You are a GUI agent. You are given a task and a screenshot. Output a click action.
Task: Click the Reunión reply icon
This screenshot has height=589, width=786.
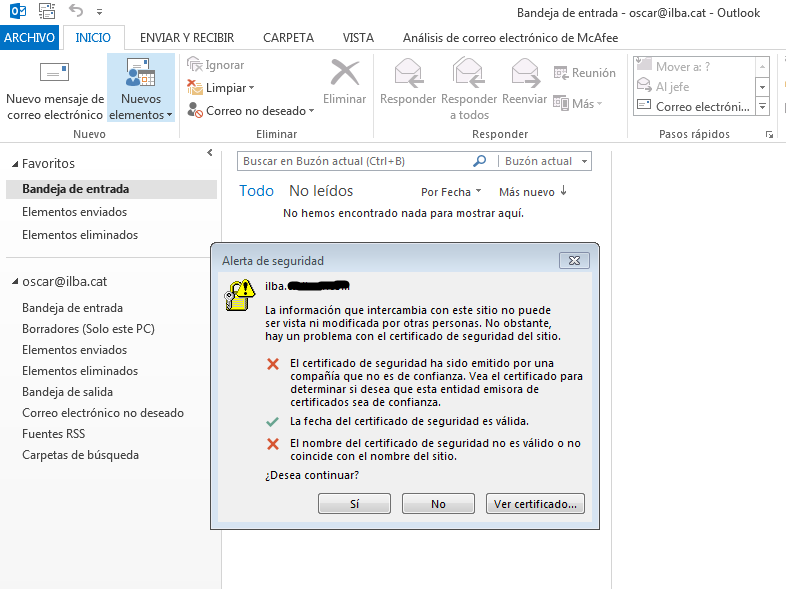560,73
